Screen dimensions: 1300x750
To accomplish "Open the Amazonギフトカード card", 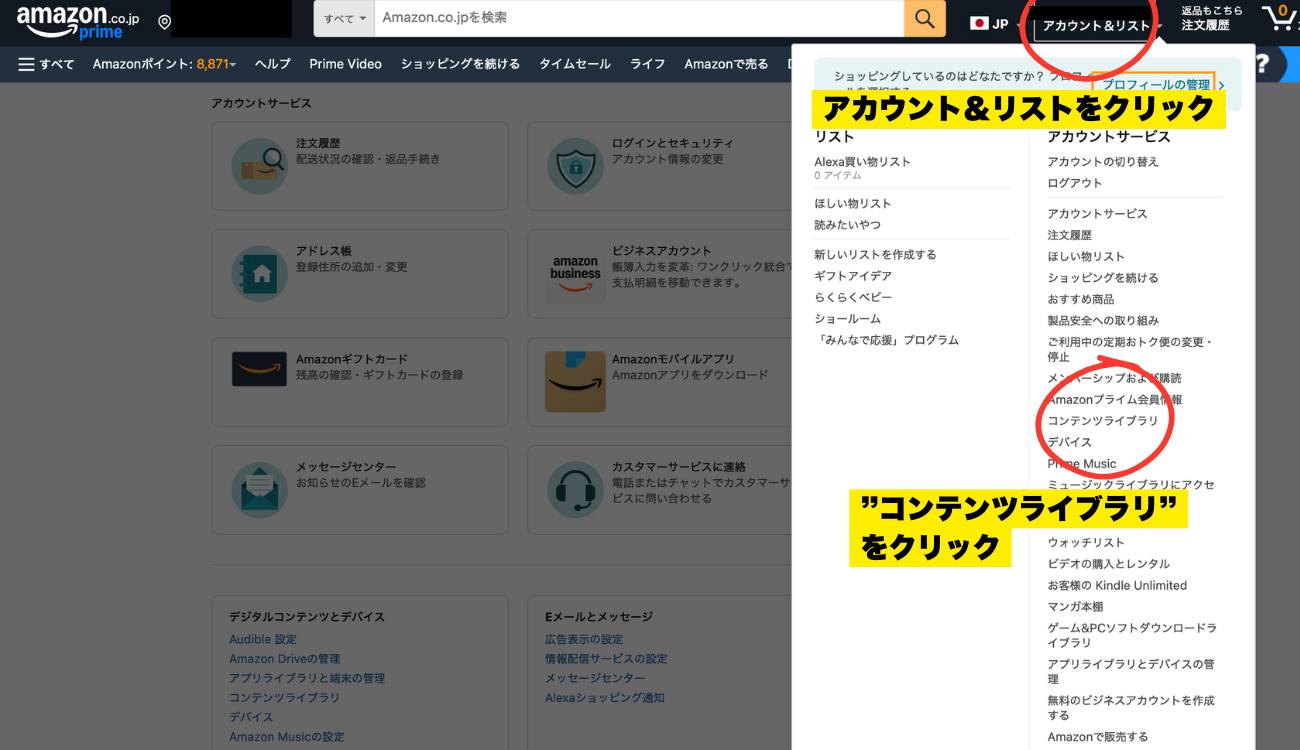I will (x=359, y=381).
